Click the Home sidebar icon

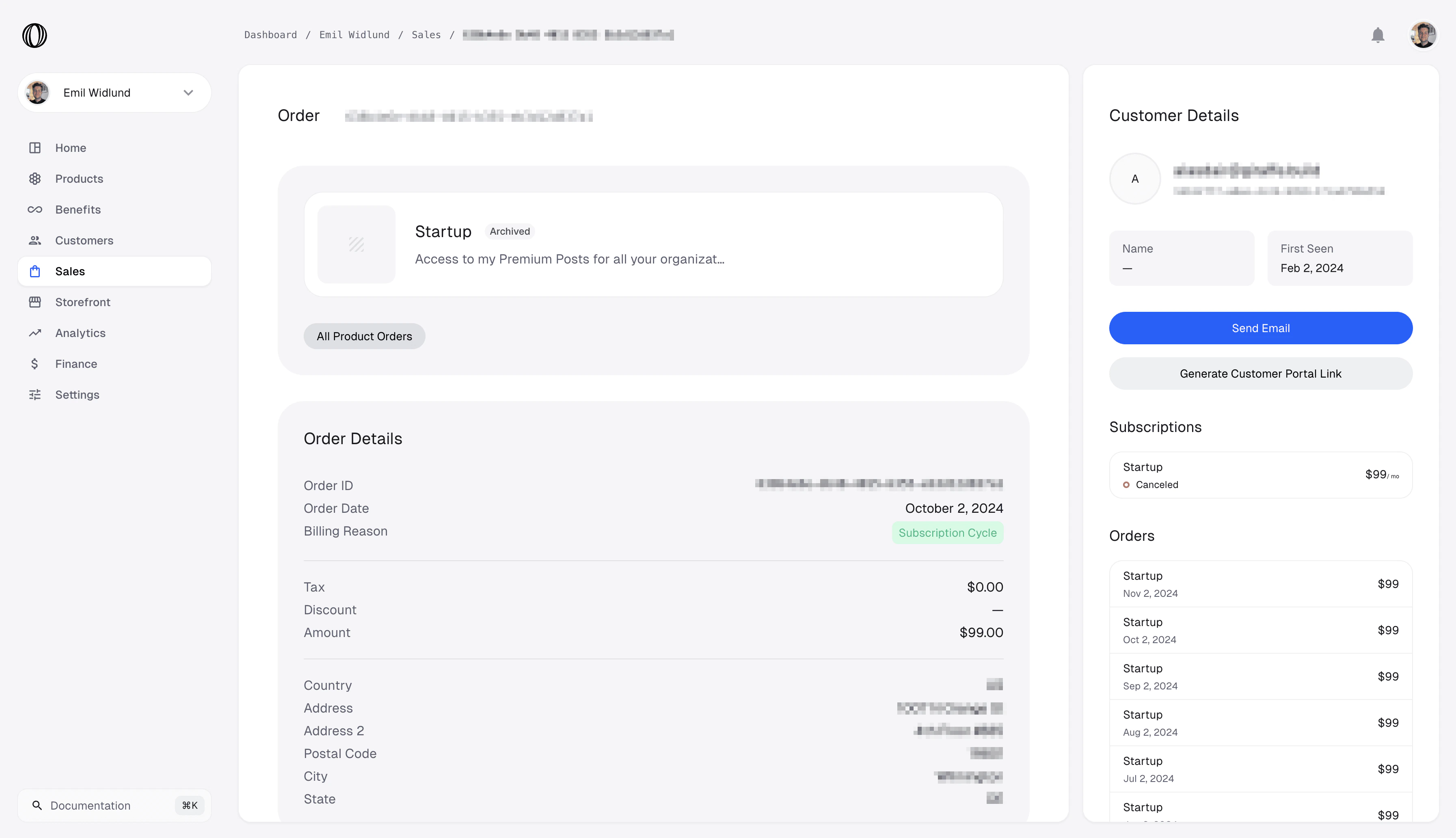(x=35, y=148)
